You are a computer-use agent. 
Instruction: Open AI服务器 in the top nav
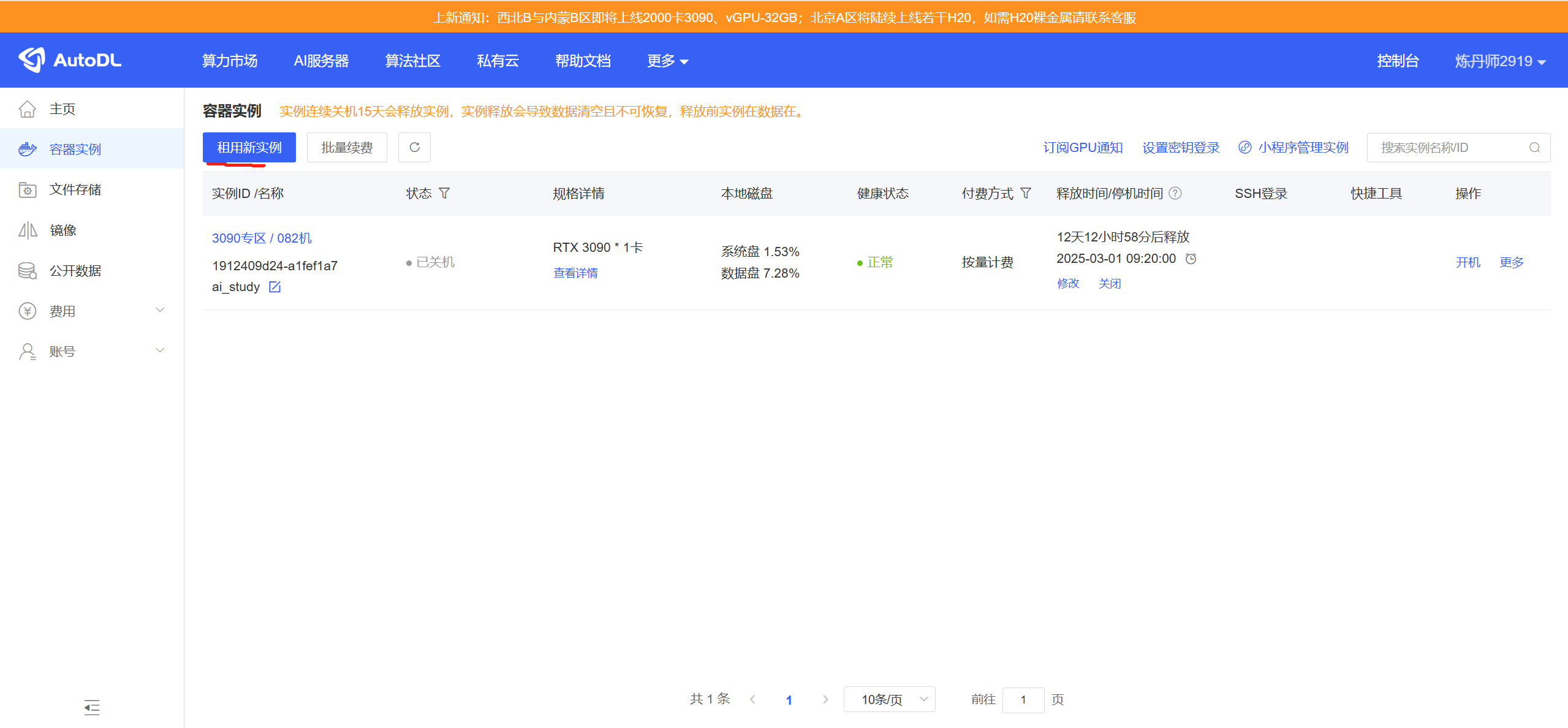(321, 61)
